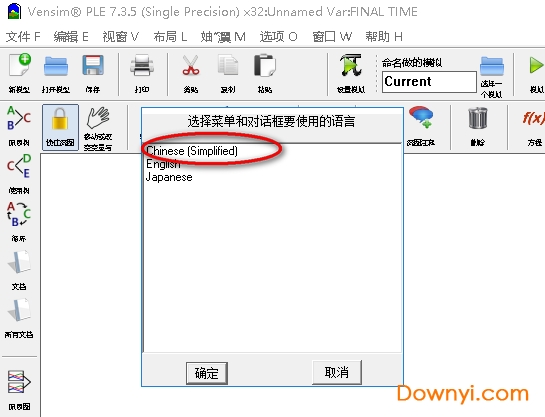
Task: Open the 帮助 H menu
Action: tap(384, 36)
